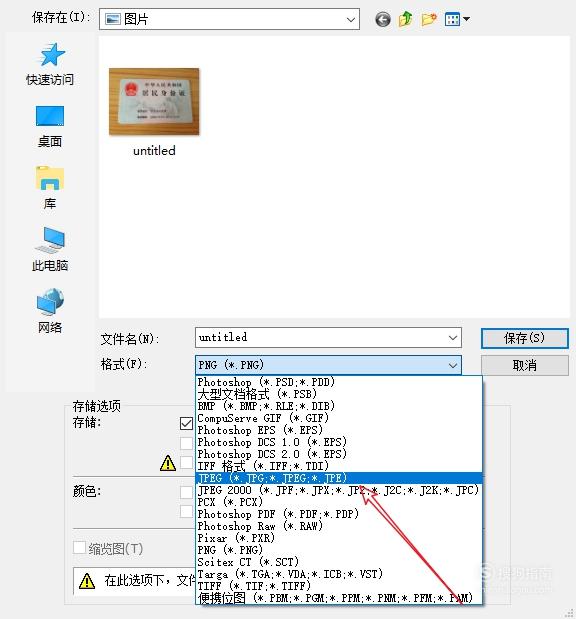This screenshot has width=576, height=619.
Task: Choose Photoshop DCS 2.0 format
Action: coord(339,454)
